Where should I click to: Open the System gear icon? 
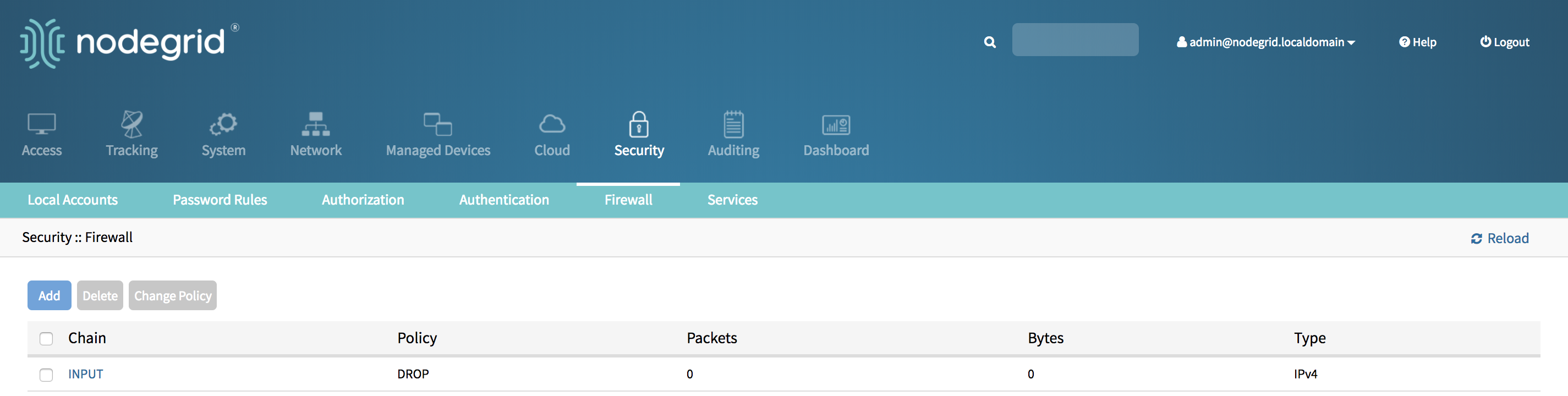coord(223,124)
